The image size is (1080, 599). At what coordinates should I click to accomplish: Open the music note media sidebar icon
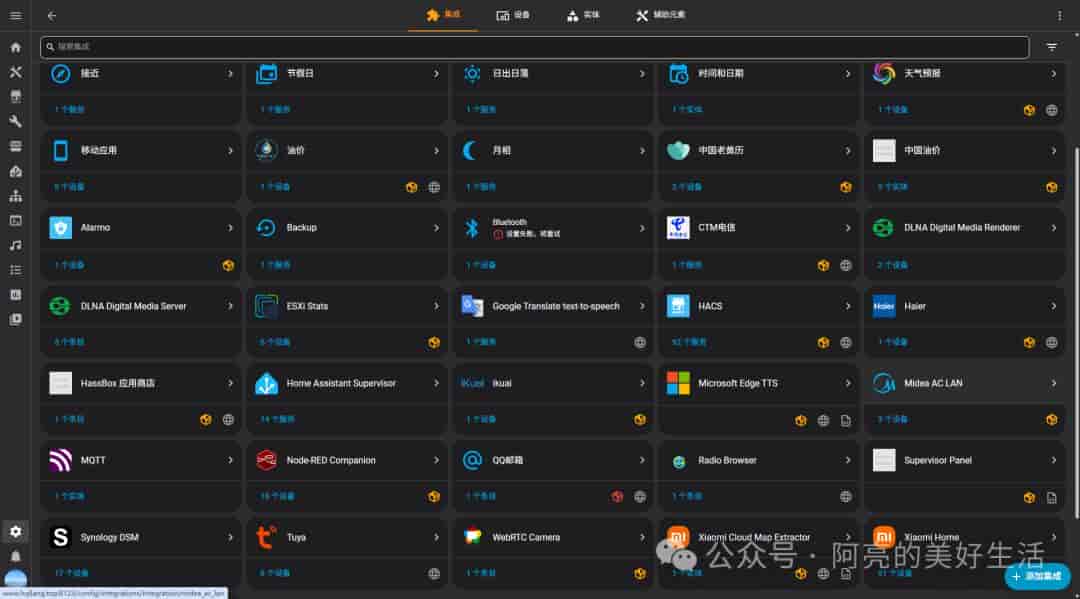15,245
